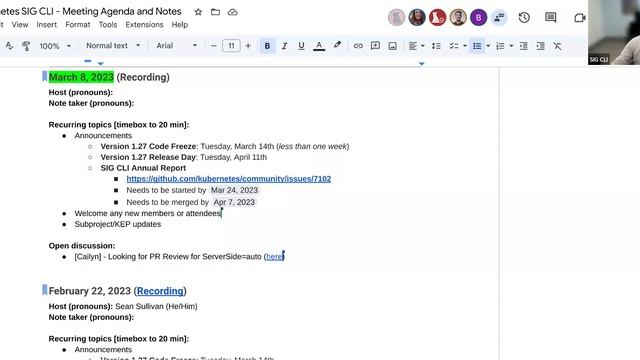Open the February 22 Recording link
Viewport: 640px width, 360px height.
click(x=160, y=291)
